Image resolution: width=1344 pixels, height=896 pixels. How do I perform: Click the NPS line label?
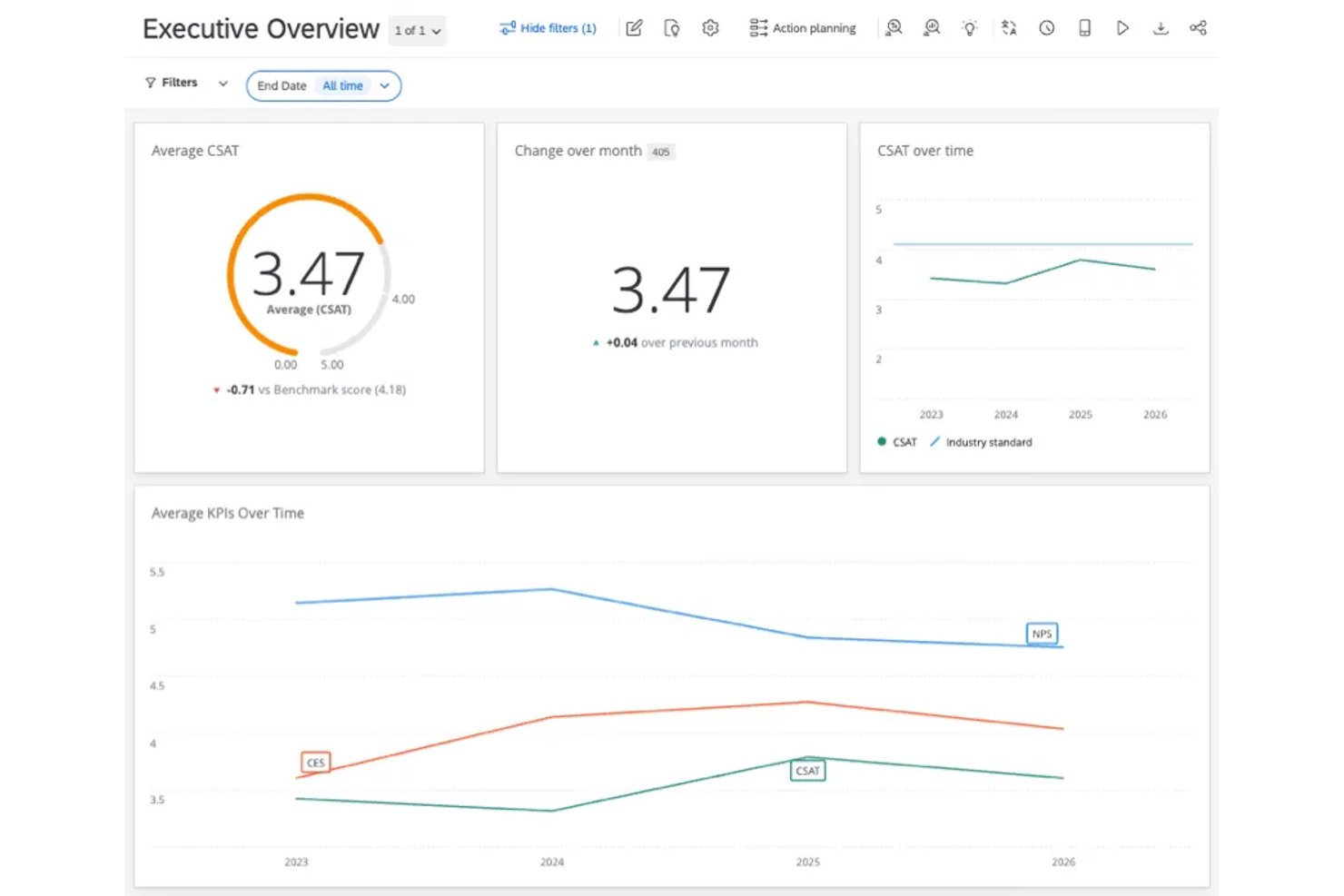click(x=1042, y=634)
